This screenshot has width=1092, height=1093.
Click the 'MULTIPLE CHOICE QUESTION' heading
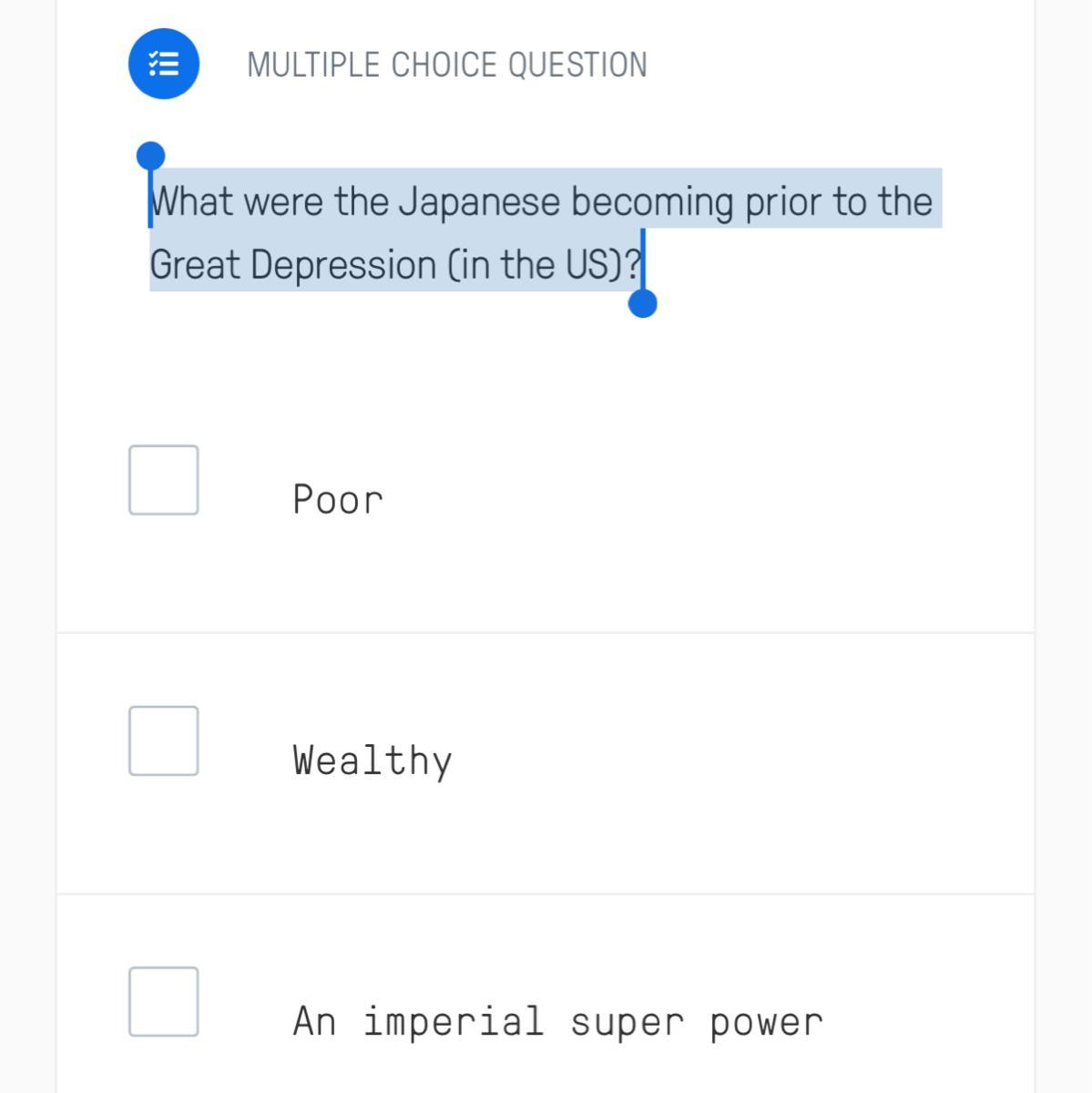pos(447,65)
